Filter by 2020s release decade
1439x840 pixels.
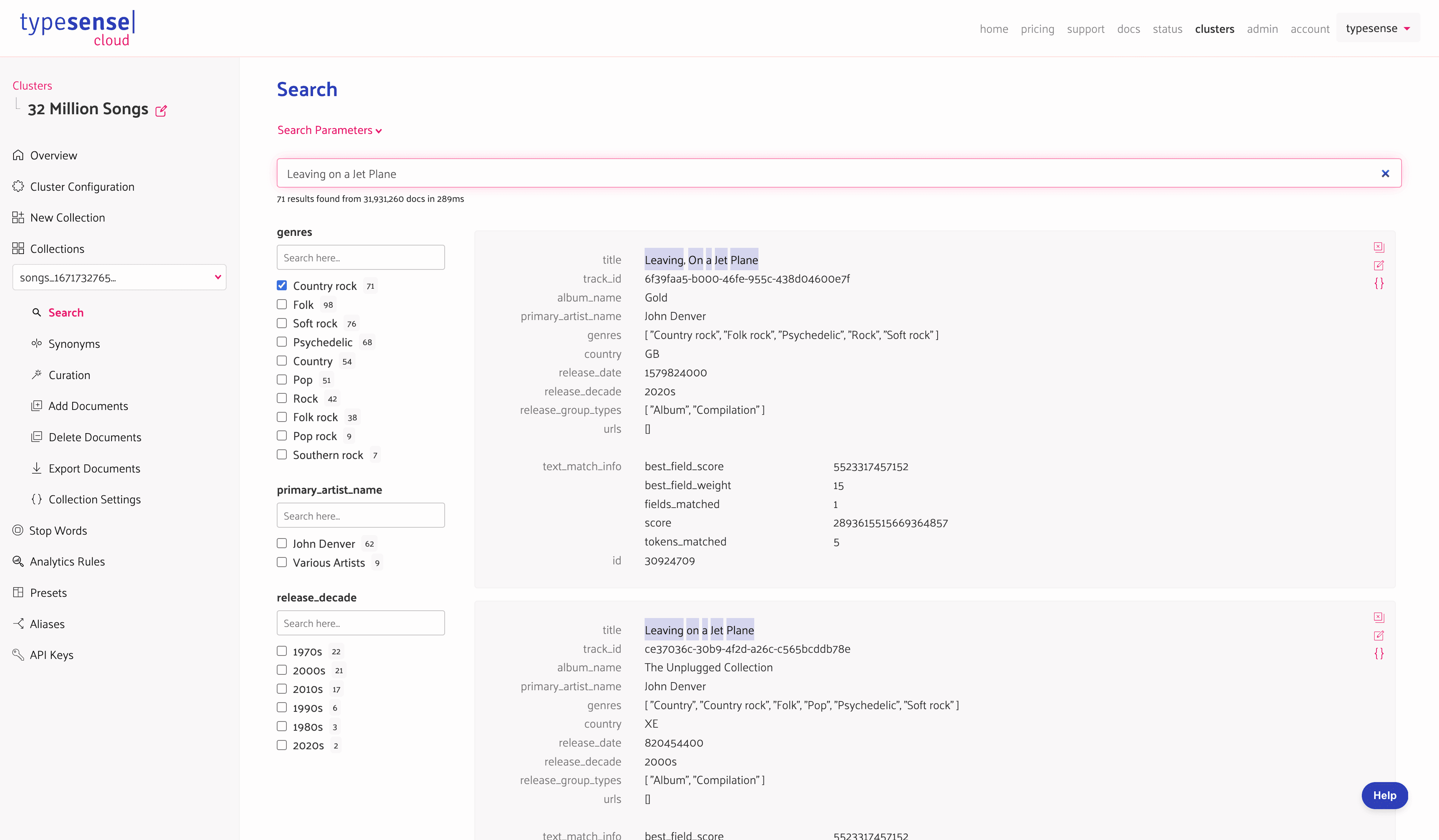[x=281, y=745]
